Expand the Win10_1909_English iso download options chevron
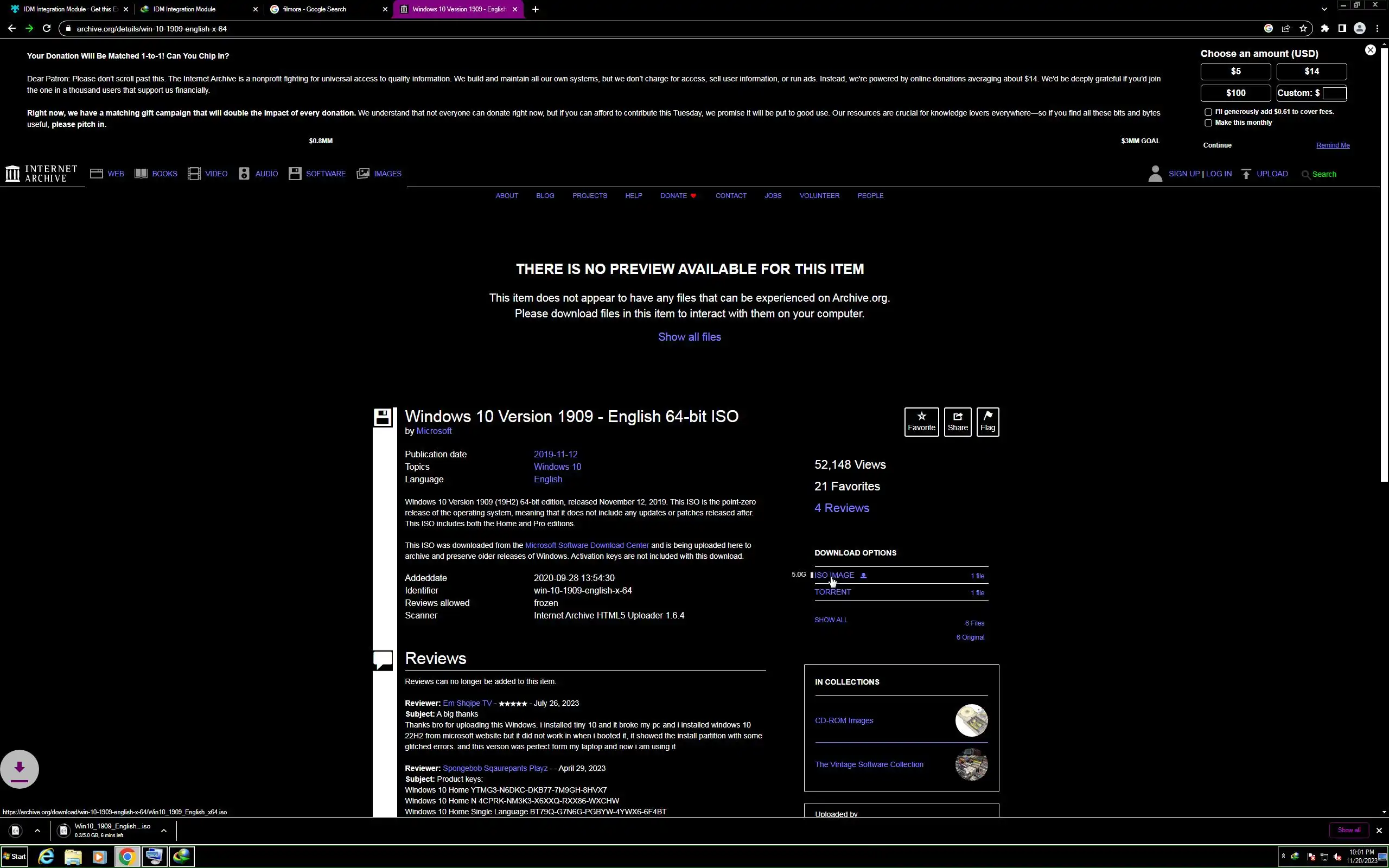 [163, 830]
